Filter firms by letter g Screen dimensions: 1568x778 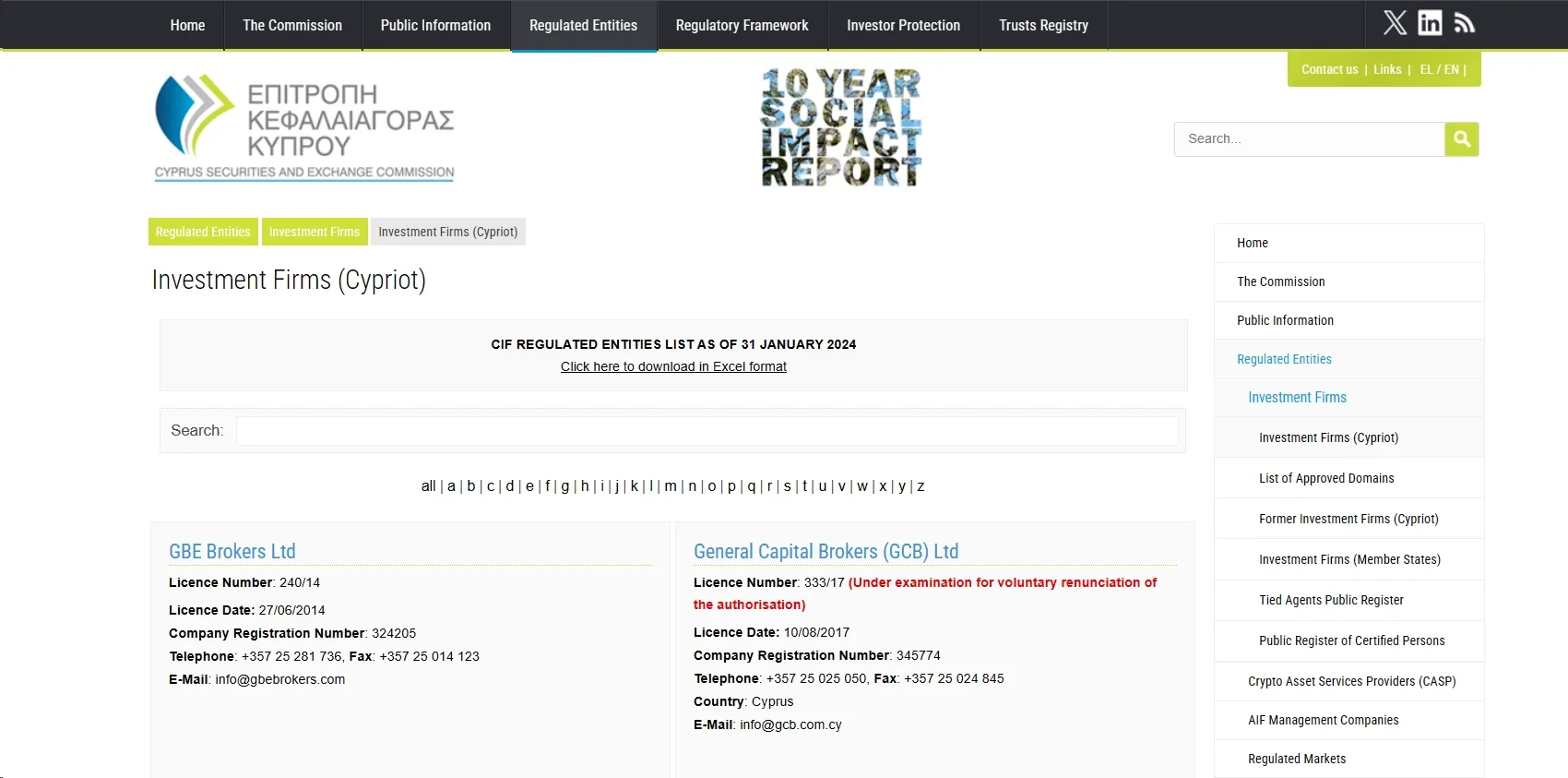click(564, 486)
